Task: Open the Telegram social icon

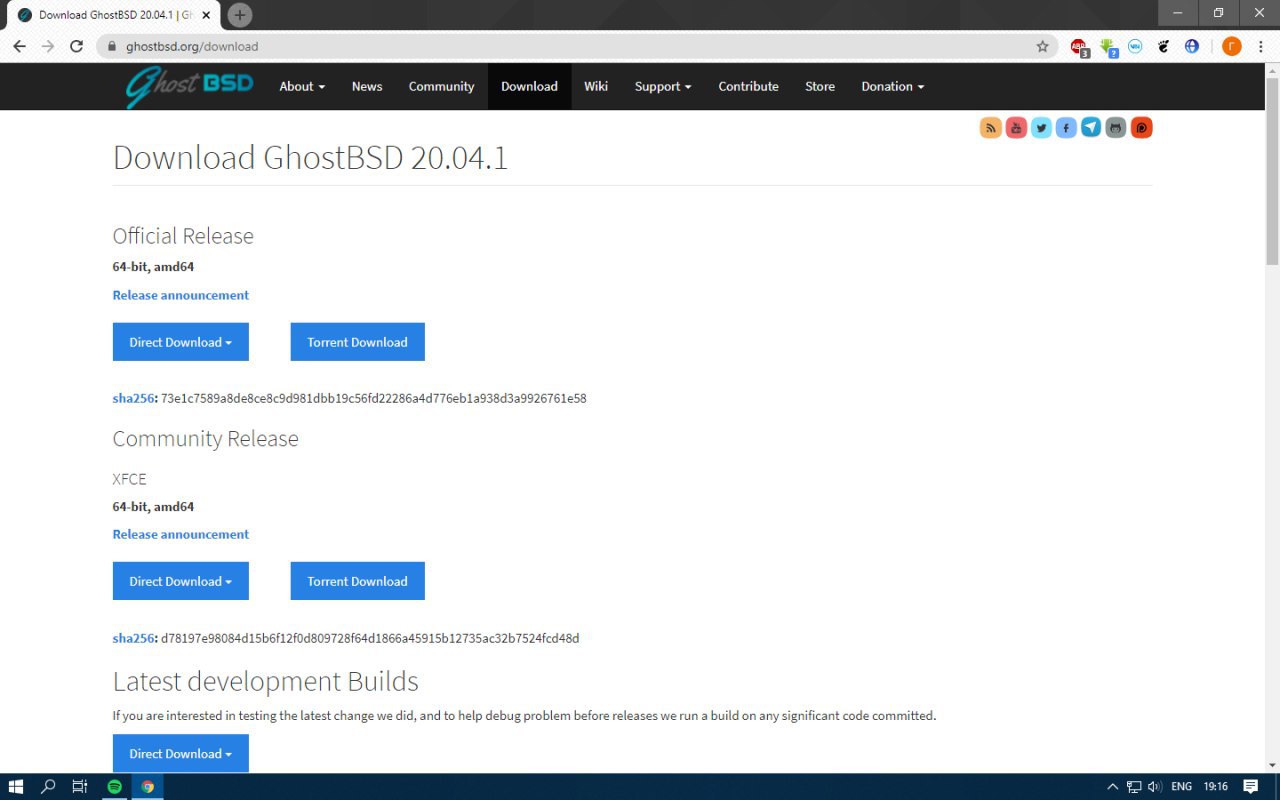Action: pos(1091,128)
